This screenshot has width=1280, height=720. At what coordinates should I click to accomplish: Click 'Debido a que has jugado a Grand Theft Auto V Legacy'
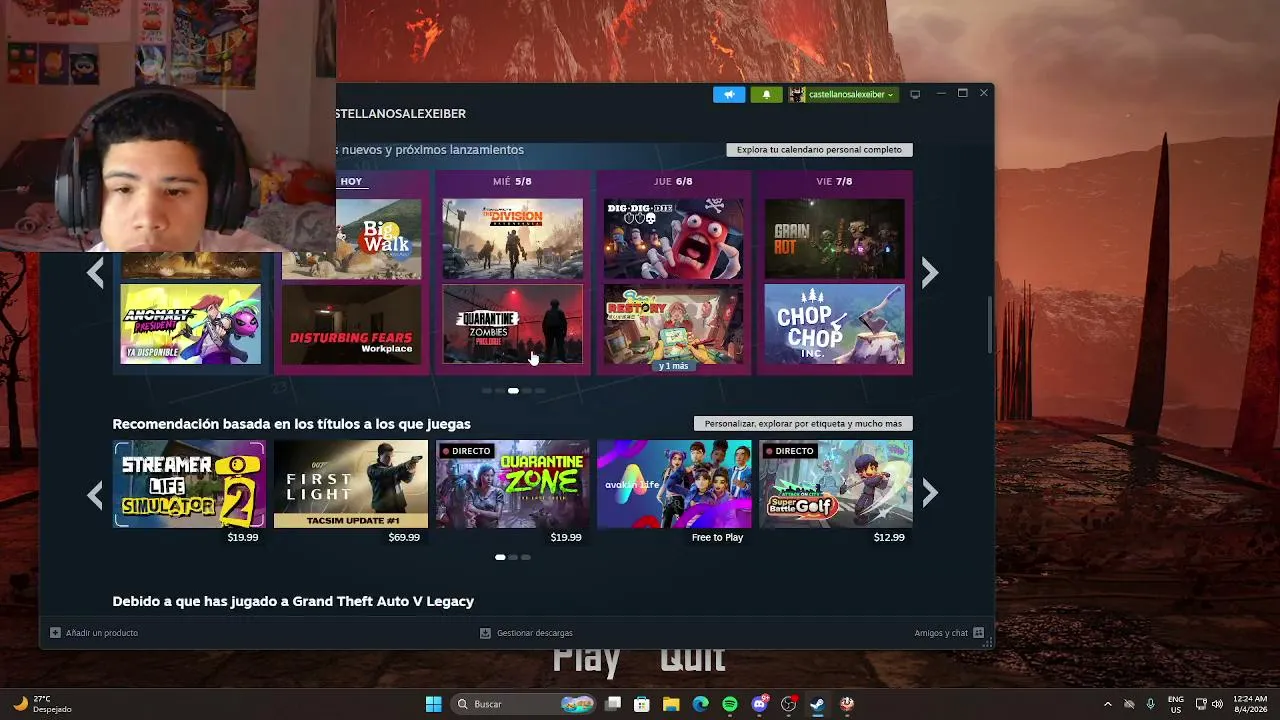coord(293,601)
